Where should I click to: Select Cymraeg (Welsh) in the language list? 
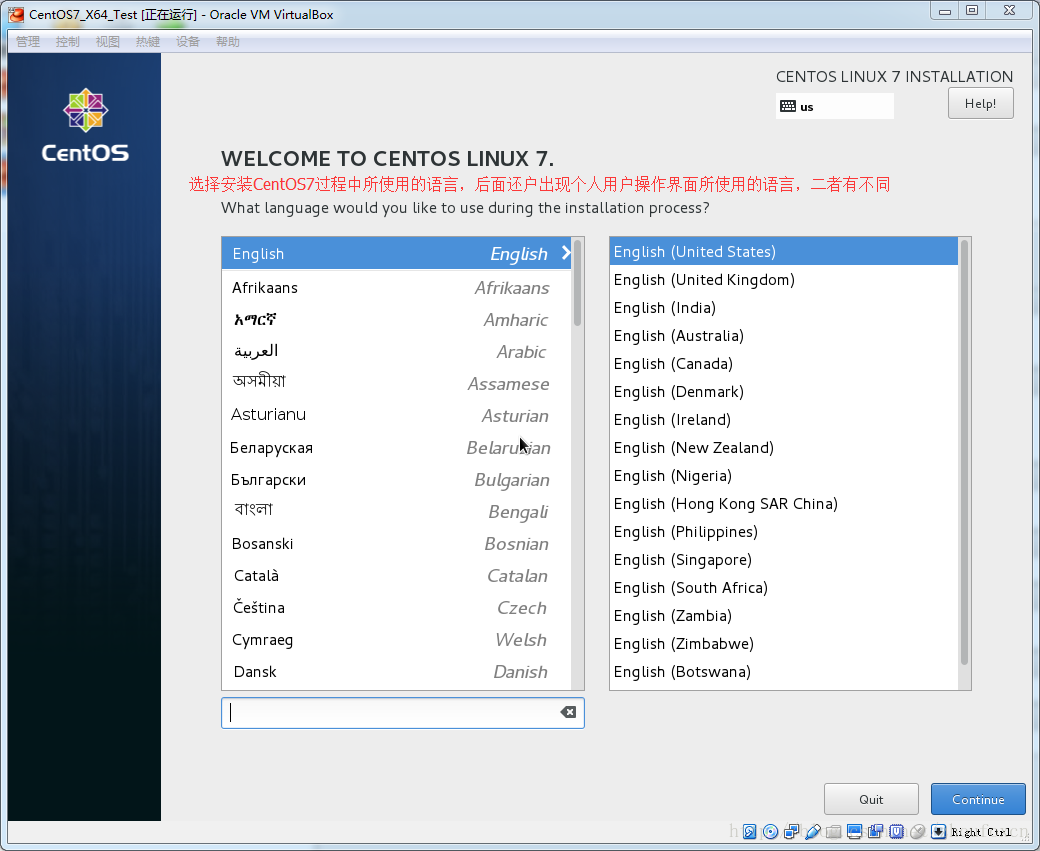[x=396, y=639]
